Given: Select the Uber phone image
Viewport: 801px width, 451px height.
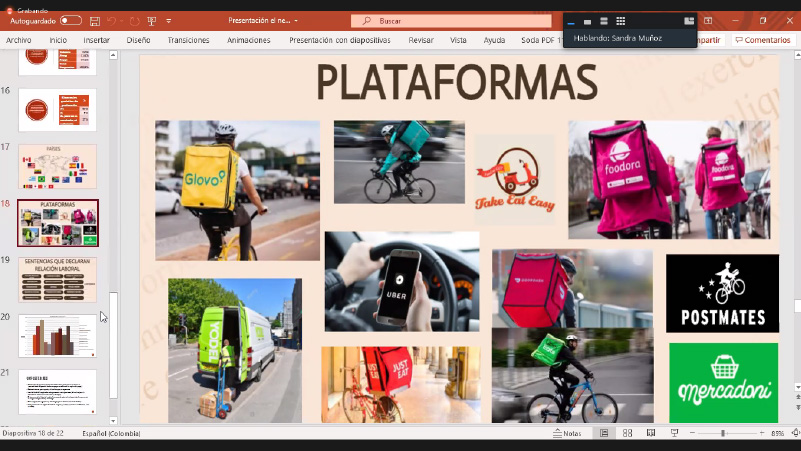Looking at the screenshot, I should pyautogui.click(x=402, y=281).
